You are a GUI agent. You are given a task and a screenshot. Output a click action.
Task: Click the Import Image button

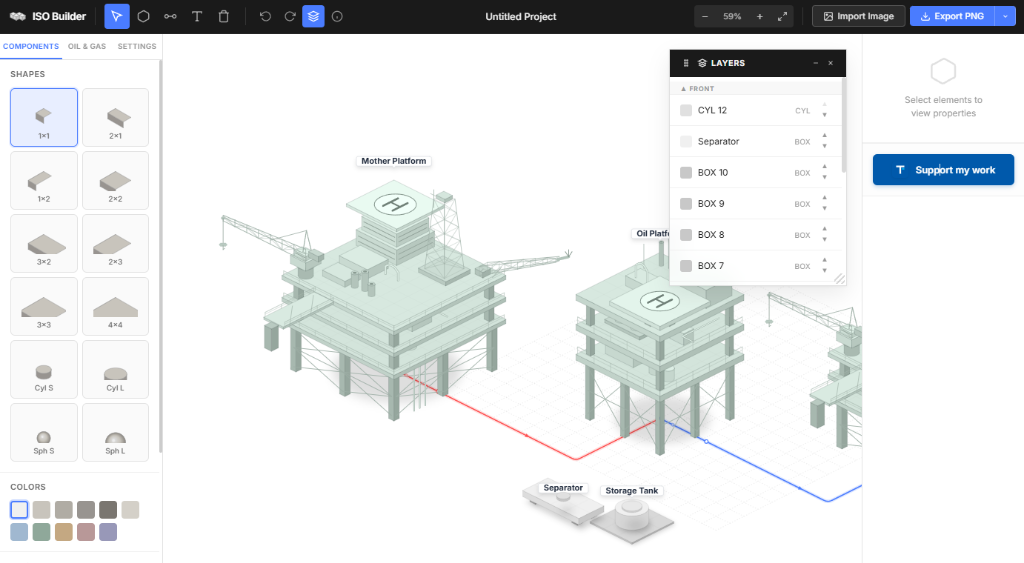pos(858,16)
